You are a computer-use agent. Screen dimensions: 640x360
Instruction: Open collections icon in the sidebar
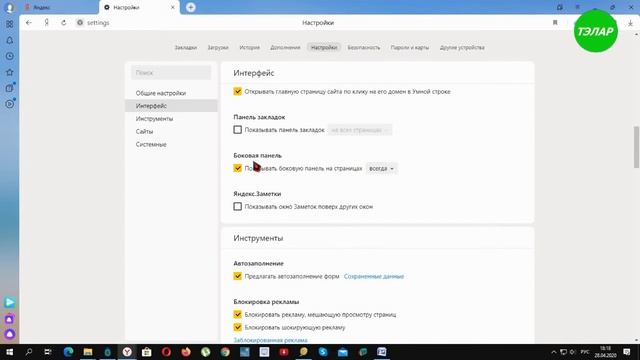pos(9,88)
